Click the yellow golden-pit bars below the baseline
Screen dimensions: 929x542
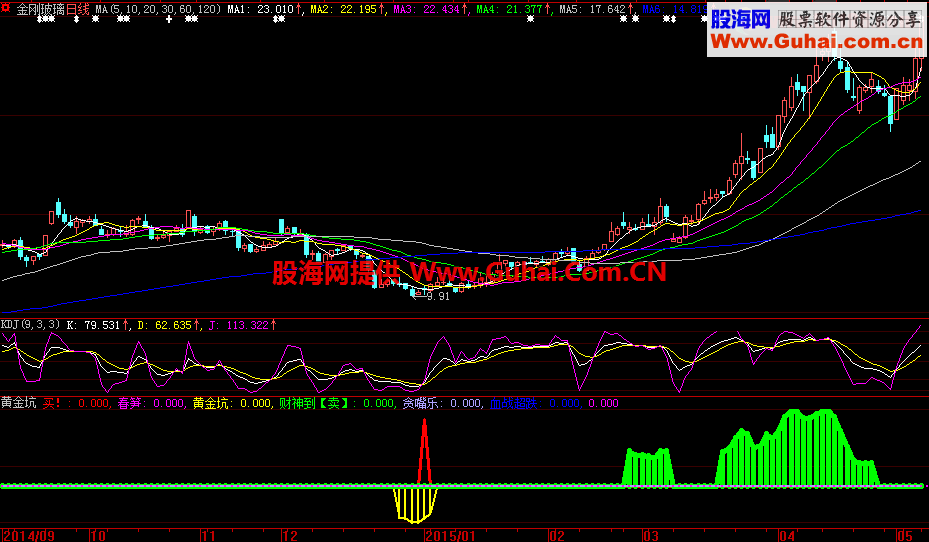[x=415, y=505]
